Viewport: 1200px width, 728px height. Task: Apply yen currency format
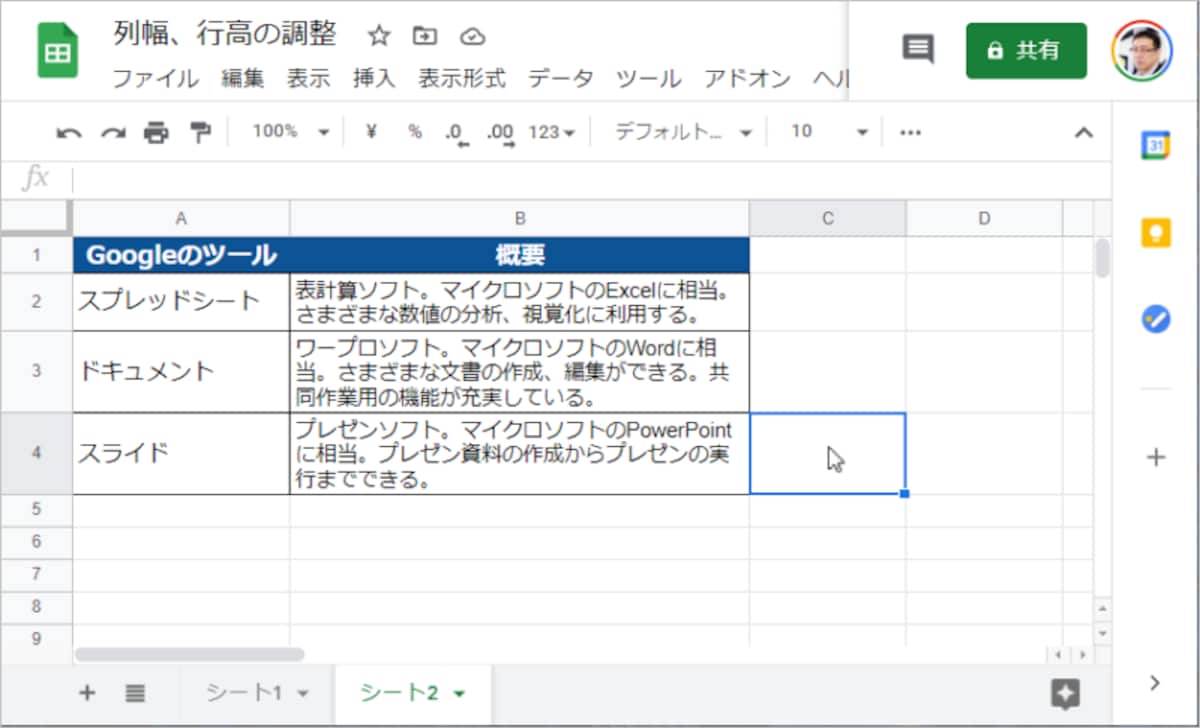point(371,131)
